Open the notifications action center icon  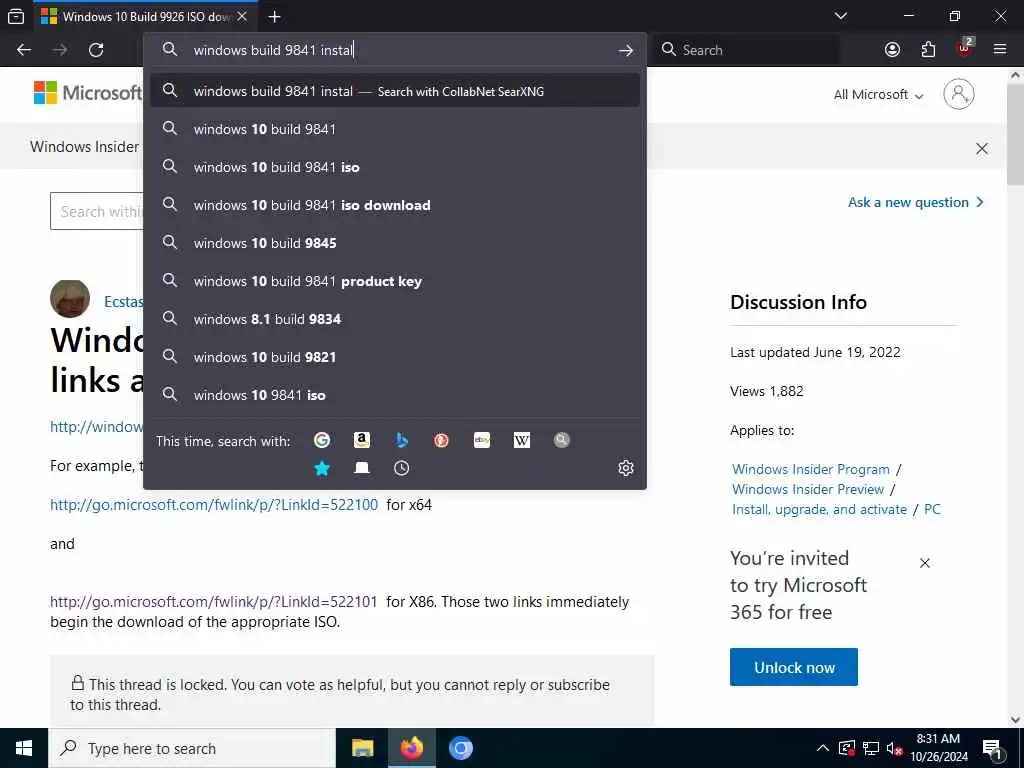pos(992,749)
